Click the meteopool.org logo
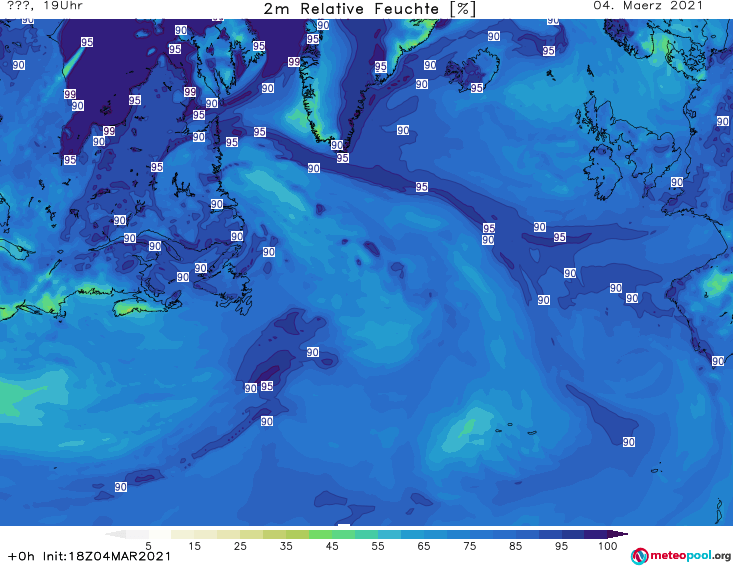The image size is (733, 566). point(680,556)
